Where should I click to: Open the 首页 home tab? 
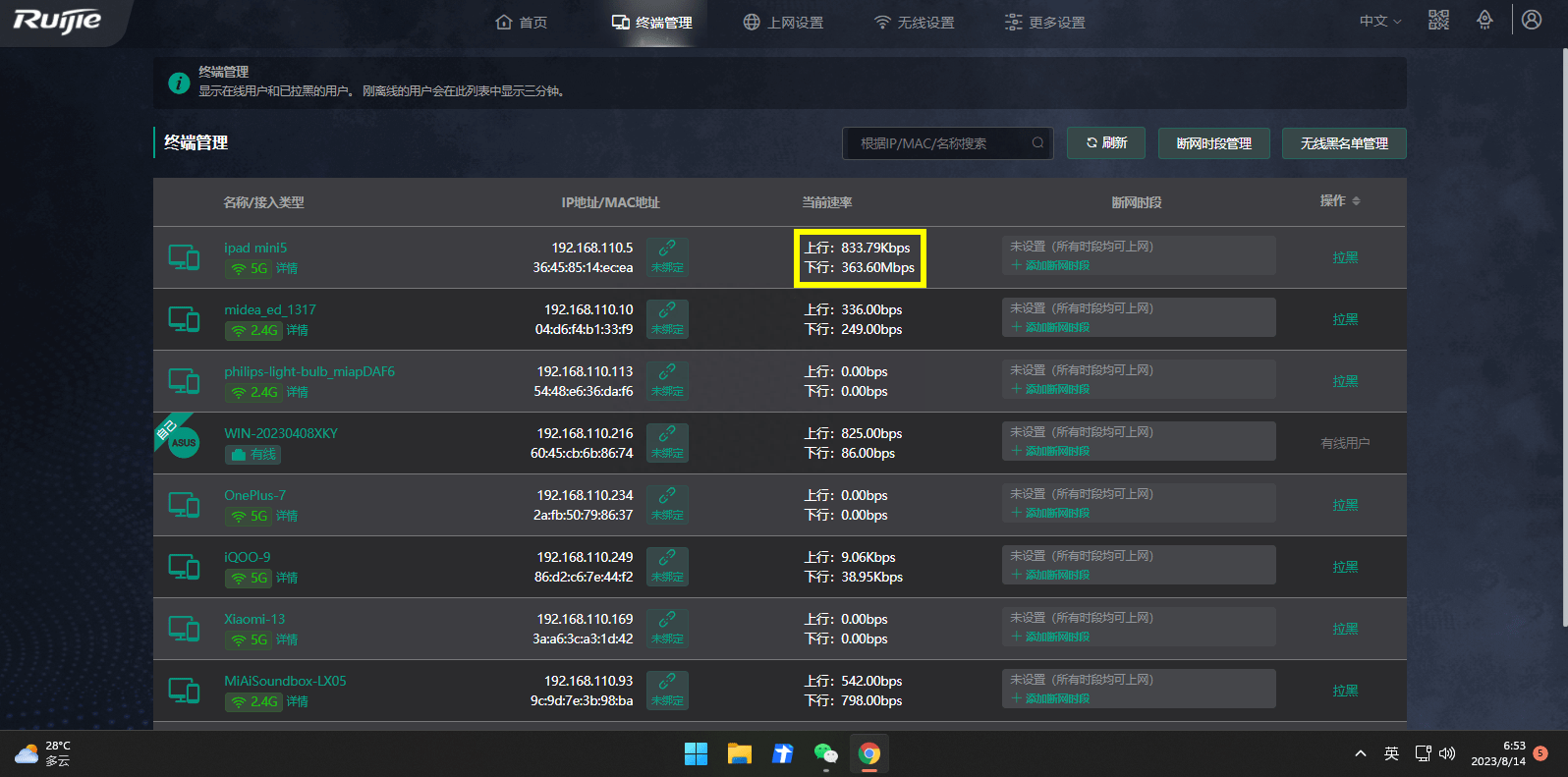click(x=522, y=22)
